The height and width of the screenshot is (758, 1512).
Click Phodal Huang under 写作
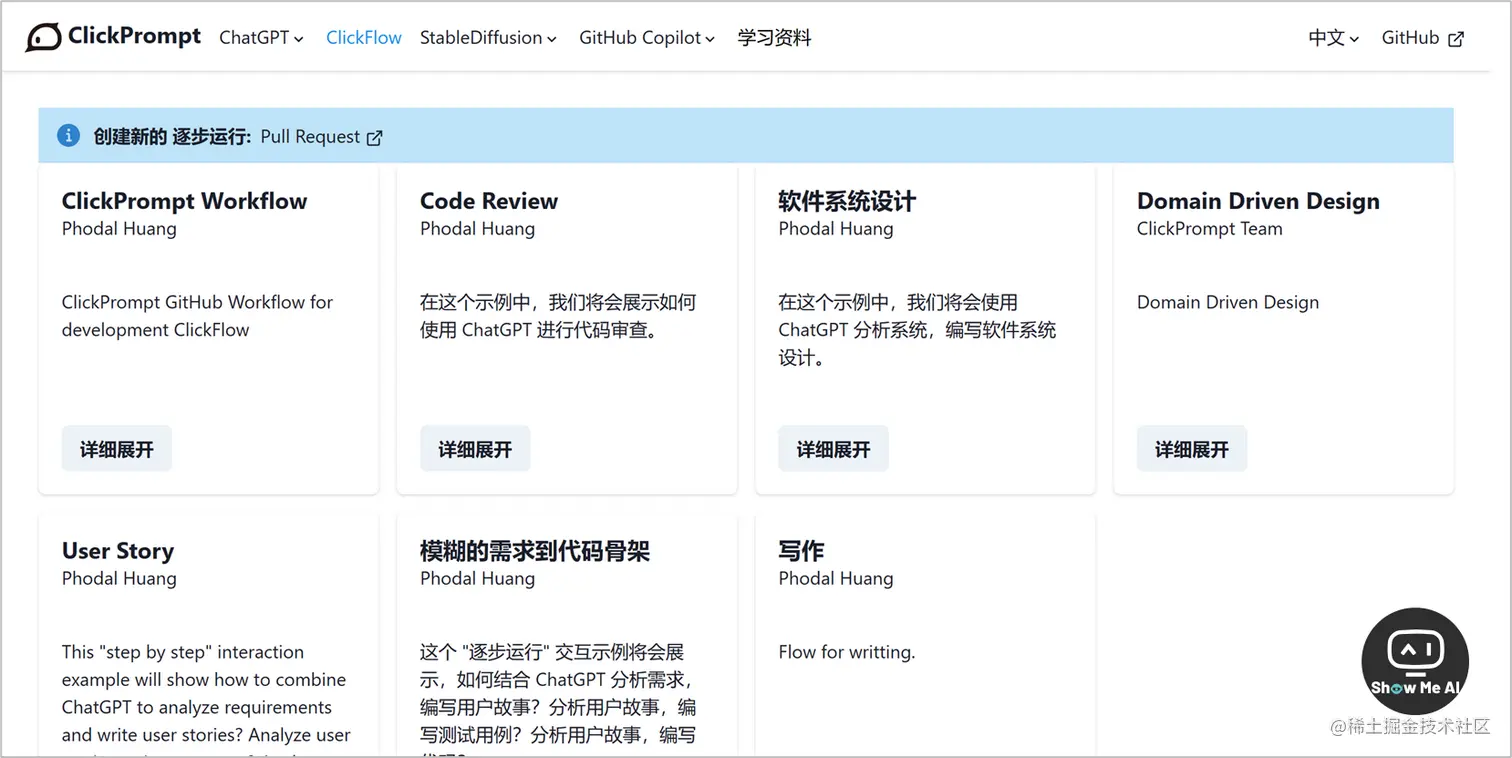(x=836, y=579)
